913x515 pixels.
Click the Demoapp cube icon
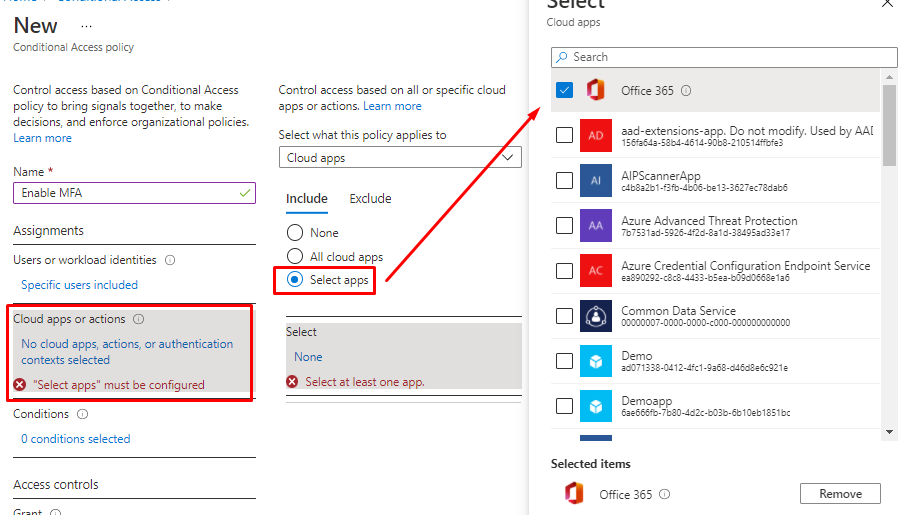coord(596,406)
